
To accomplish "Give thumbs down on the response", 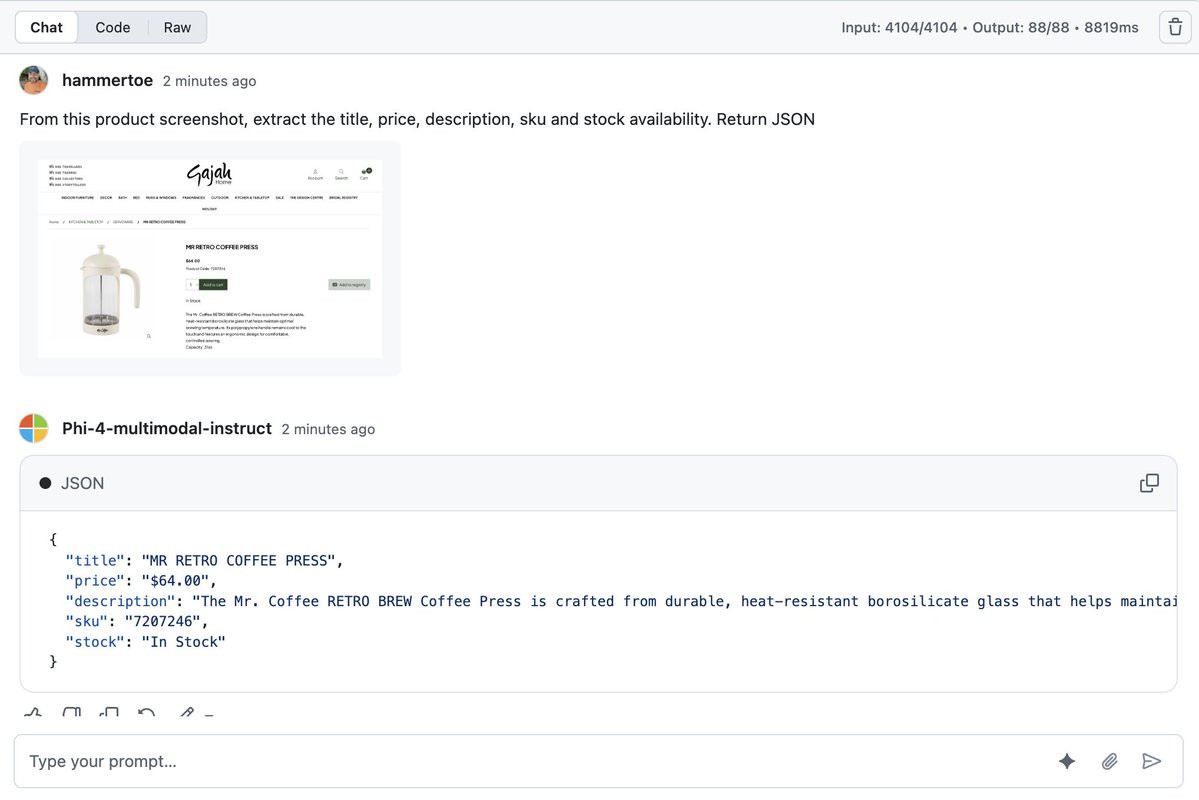I will pos(71,713).
